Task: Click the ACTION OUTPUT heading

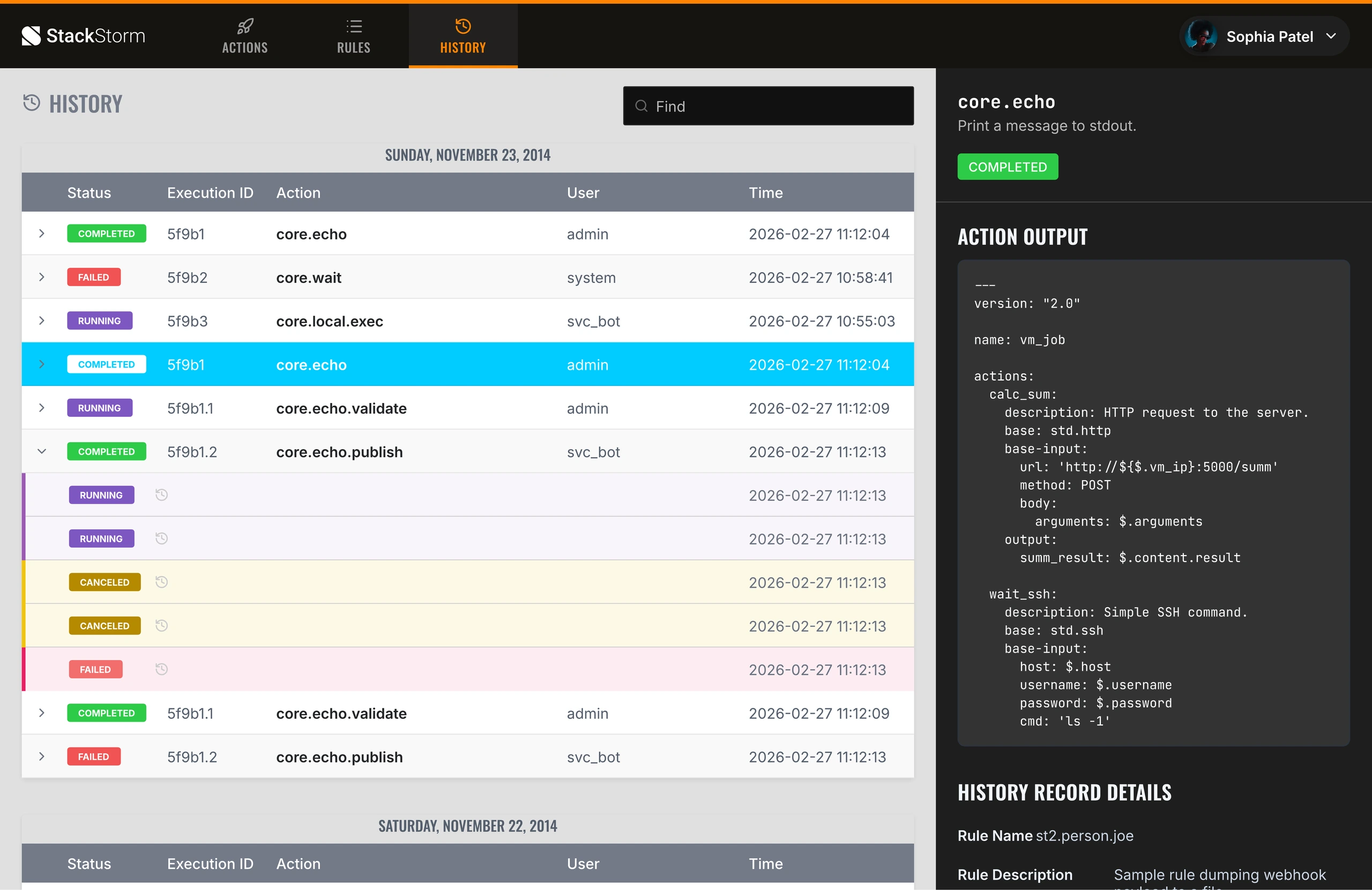Action: click(x=1023, y=237)
